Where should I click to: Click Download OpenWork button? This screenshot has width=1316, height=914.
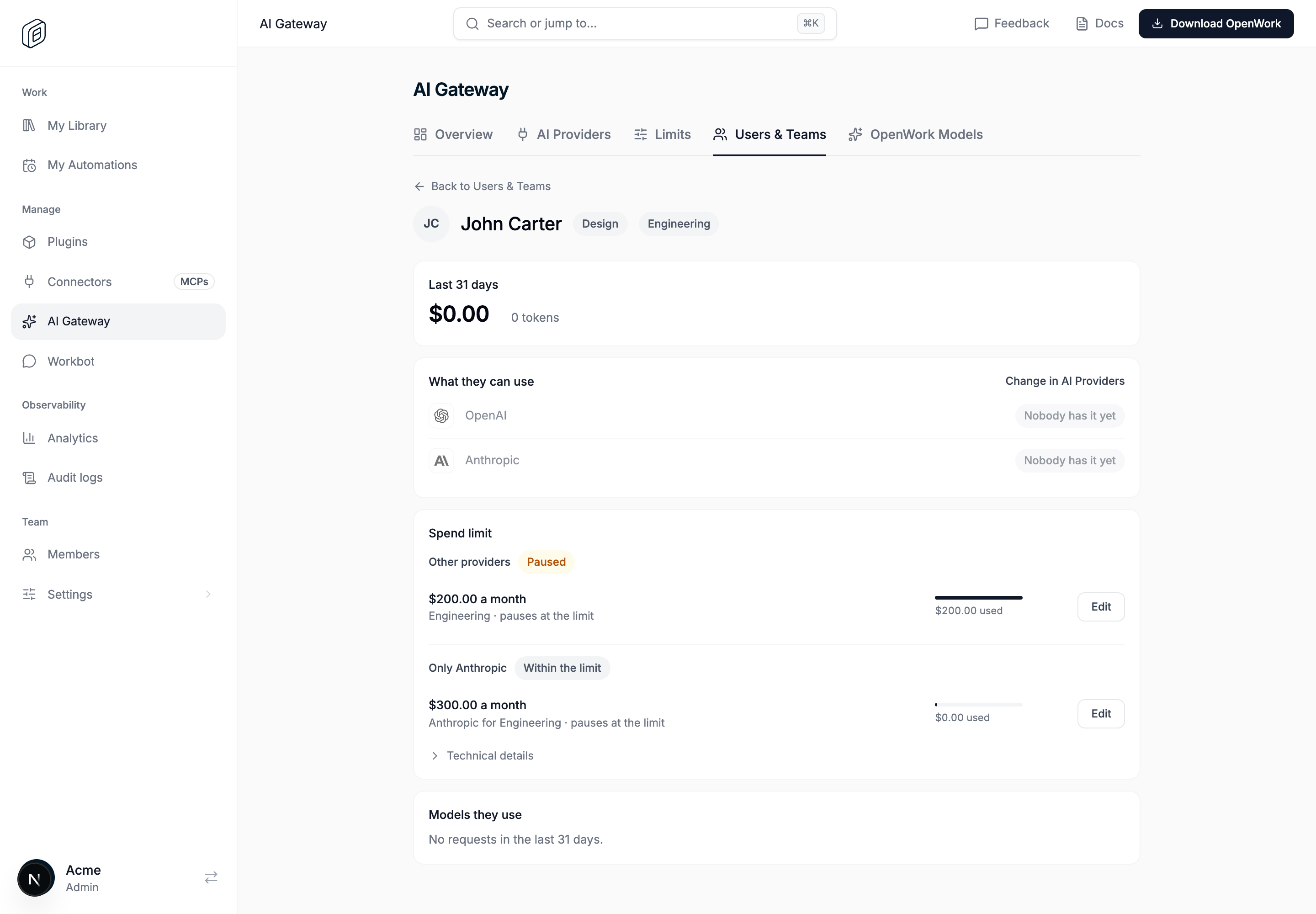(1216, 23)
